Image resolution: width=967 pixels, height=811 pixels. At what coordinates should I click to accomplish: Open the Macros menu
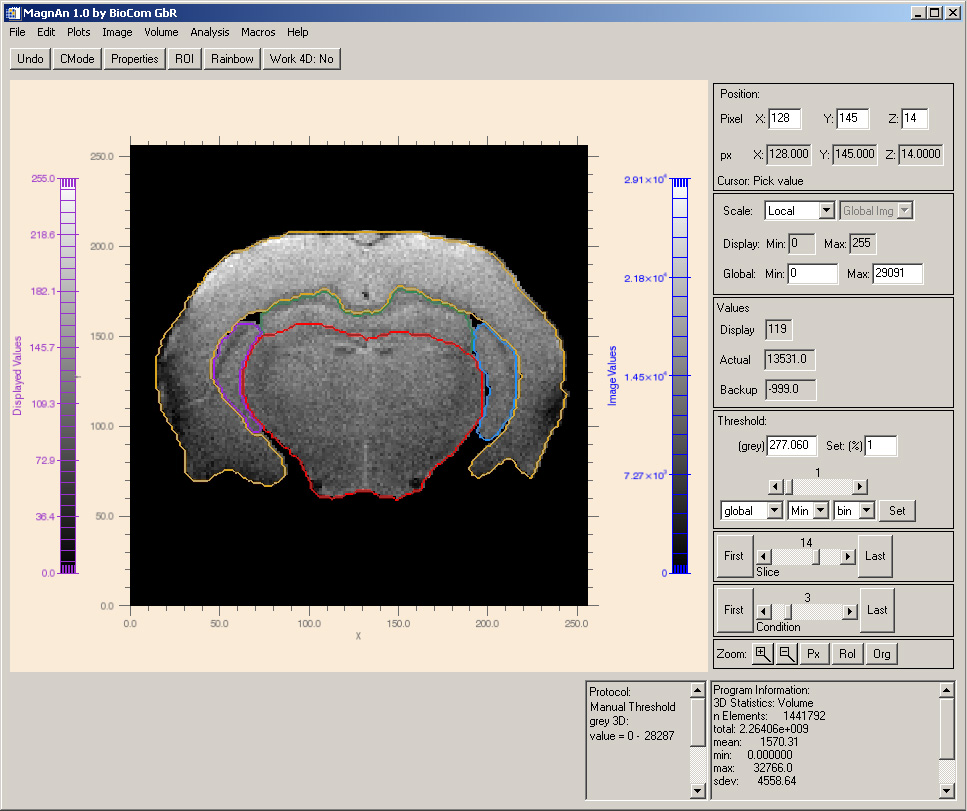(x=258, y=32)
